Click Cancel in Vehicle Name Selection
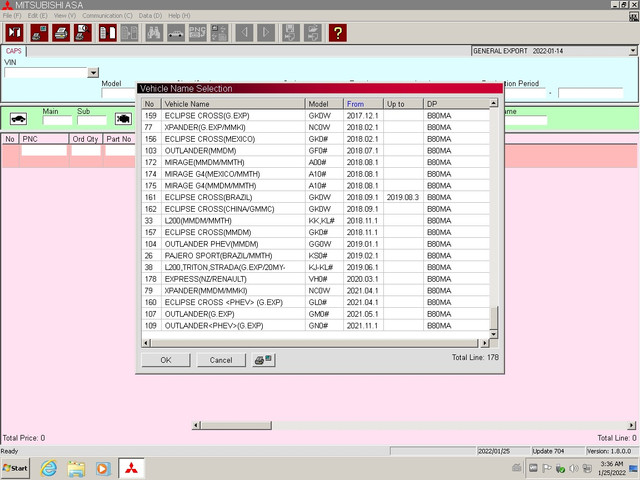 [x=221, y=360]
